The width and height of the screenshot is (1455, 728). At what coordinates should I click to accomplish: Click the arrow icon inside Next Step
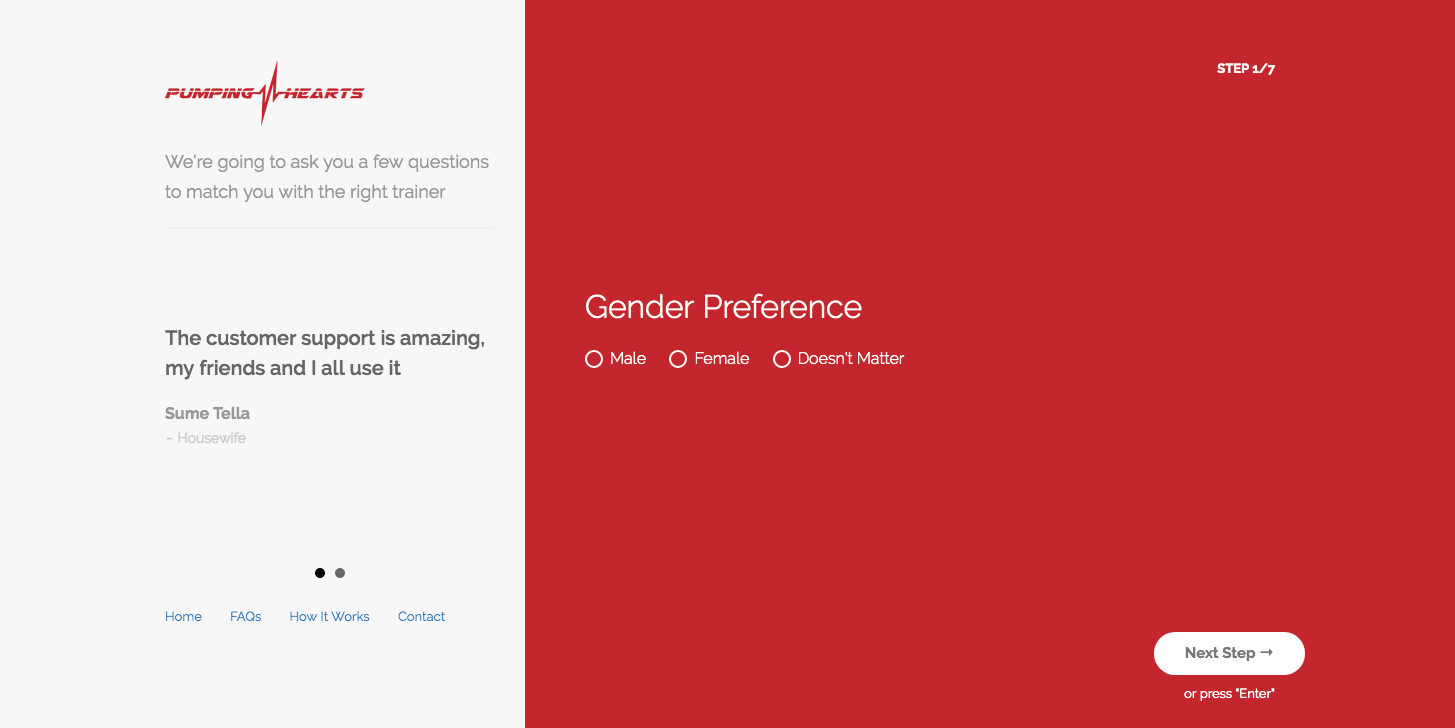pos(1266,653)
